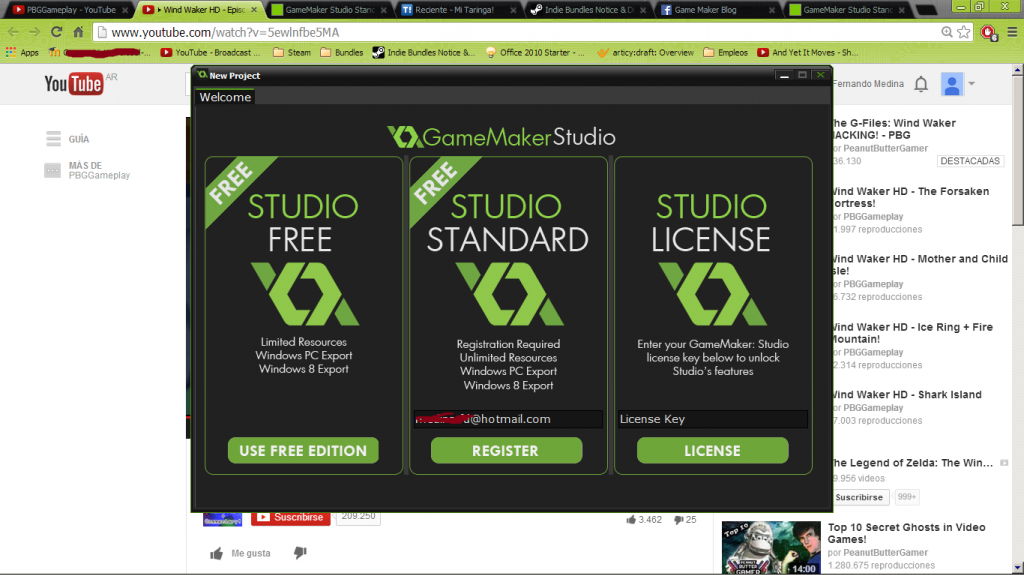1024x575 pixels.
Task: Open the Bundles bookmarks folder
Action: (342, 52)
